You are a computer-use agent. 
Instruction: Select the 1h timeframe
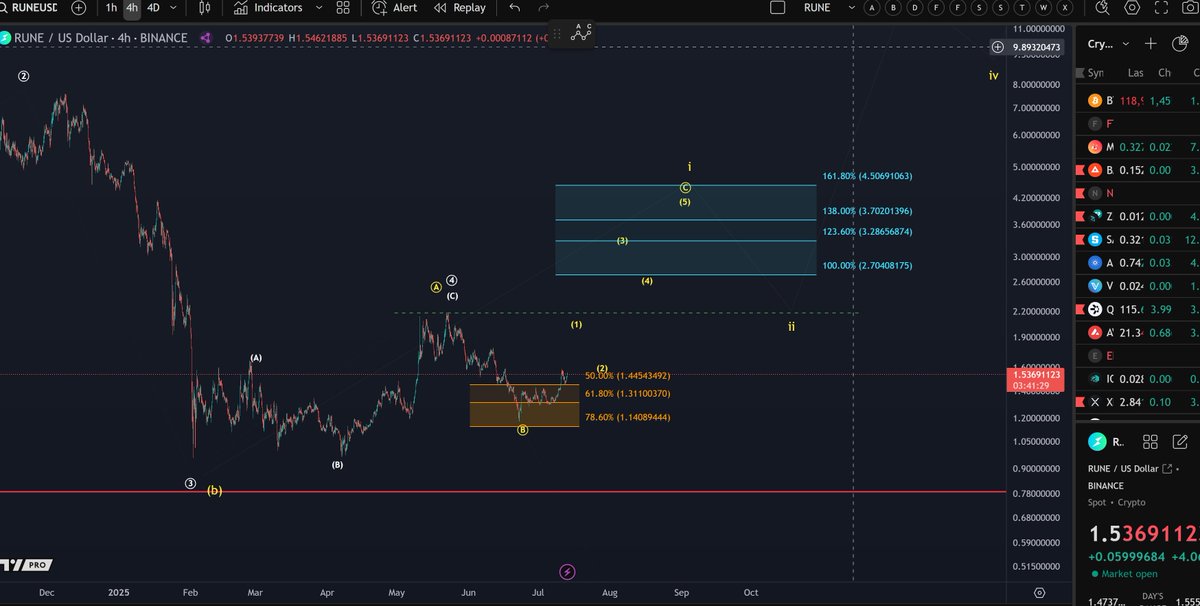coord(111,7)
